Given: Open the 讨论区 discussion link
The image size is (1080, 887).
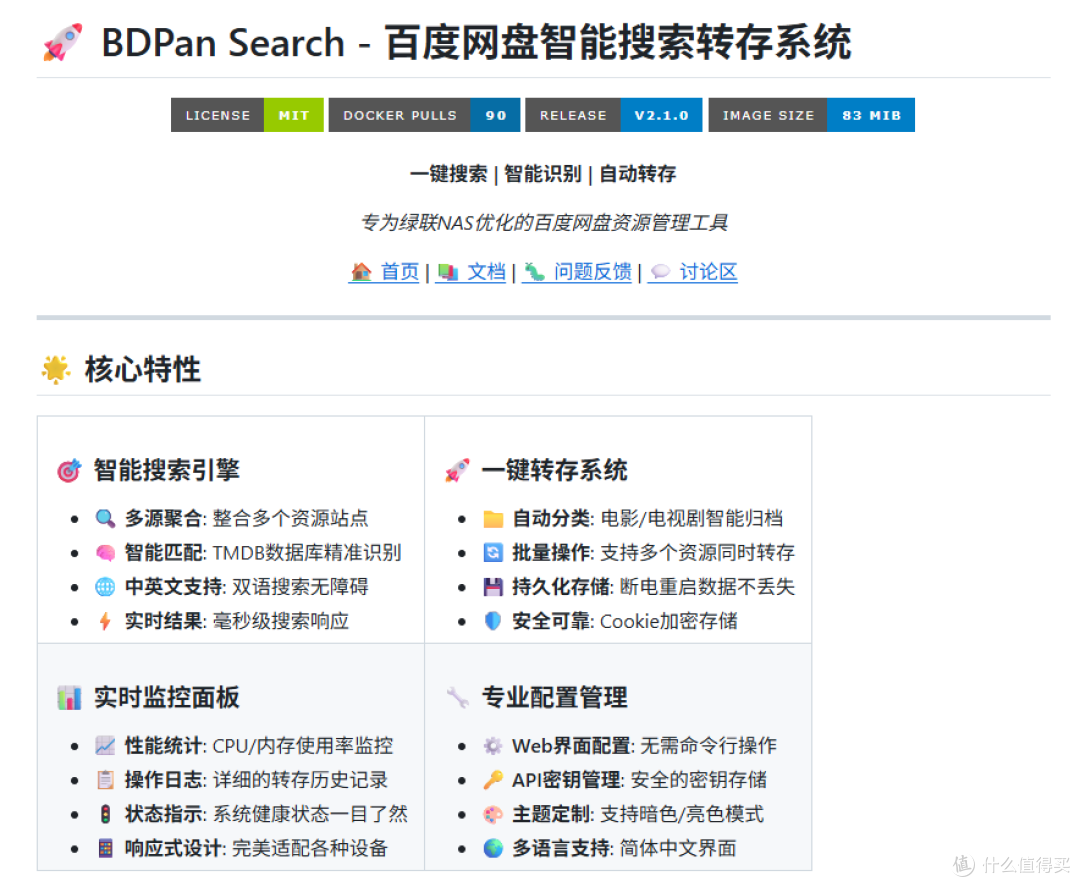Looking at the screenshot, I should (x=693, y=272).
